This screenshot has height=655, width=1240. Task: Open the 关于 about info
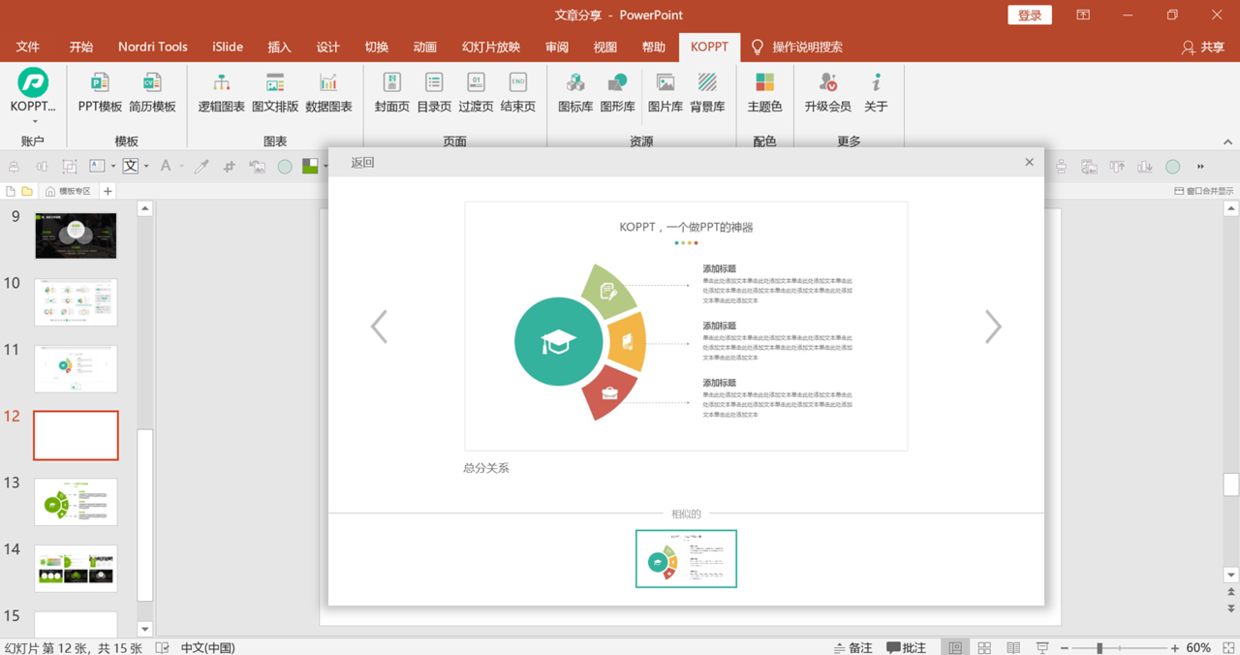point(876,92)
